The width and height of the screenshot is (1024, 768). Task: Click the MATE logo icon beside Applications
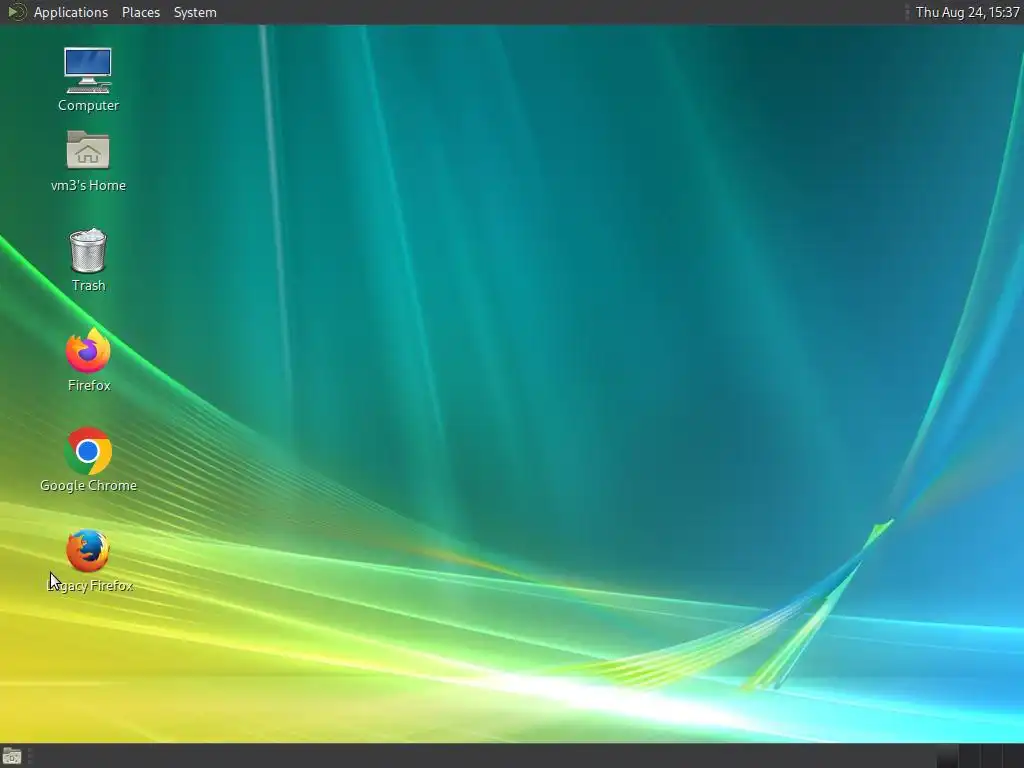tap(16, 12)
